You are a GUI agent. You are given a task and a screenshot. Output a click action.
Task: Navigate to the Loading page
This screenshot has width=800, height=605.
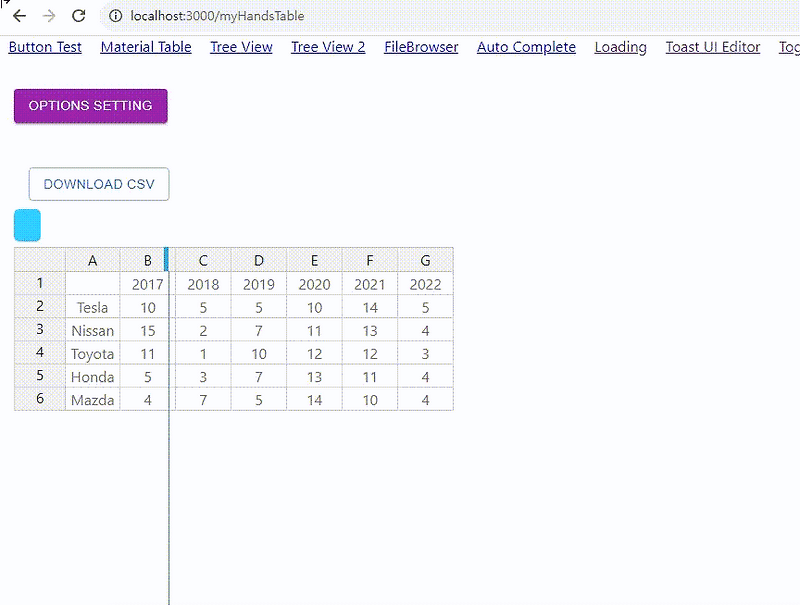tap(620, 47)
